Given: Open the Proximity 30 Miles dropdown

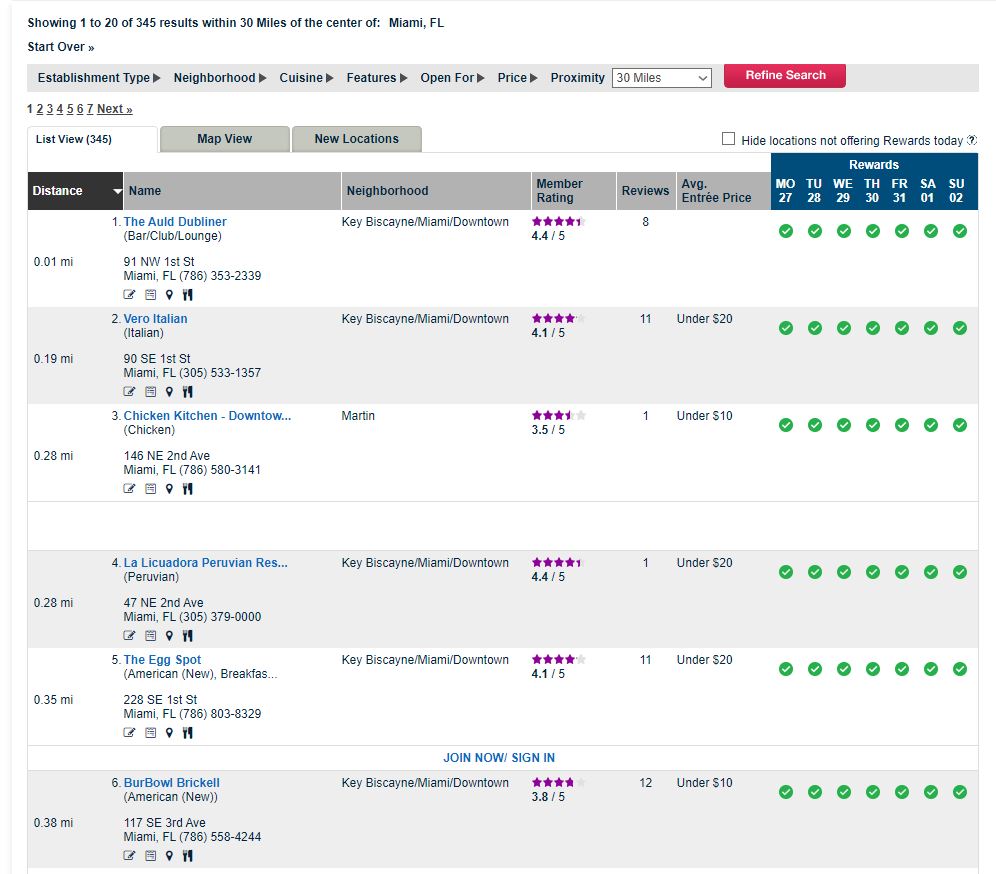Looking at the screenshot, I should 661,78.
